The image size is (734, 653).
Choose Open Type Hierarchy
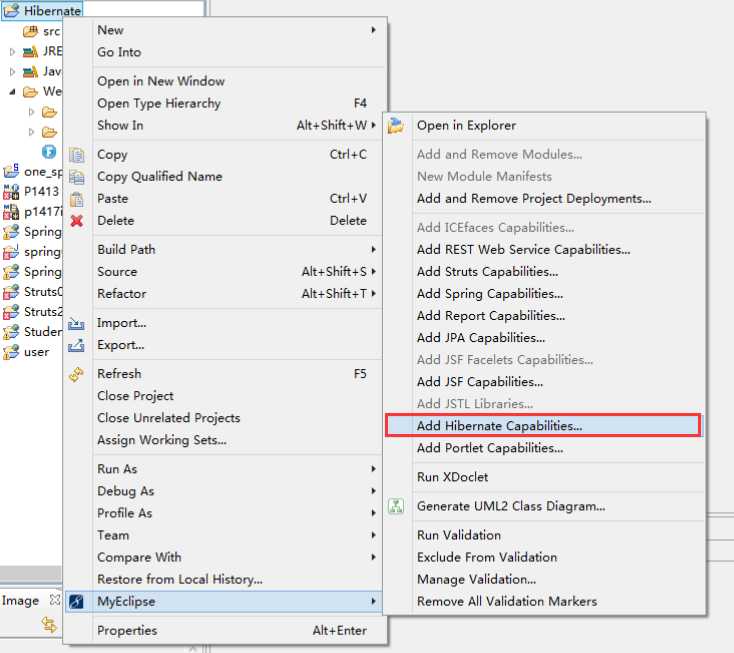pos(226,103)
